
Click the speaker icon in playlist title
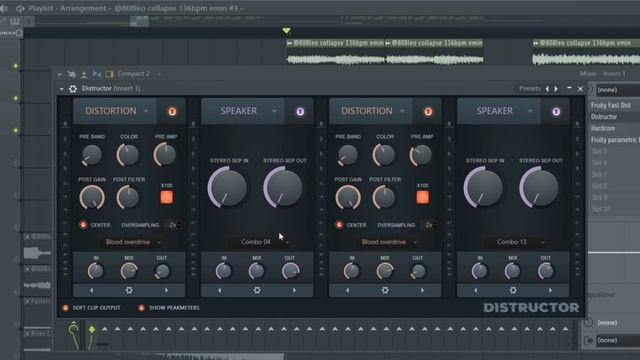point(20,8)
